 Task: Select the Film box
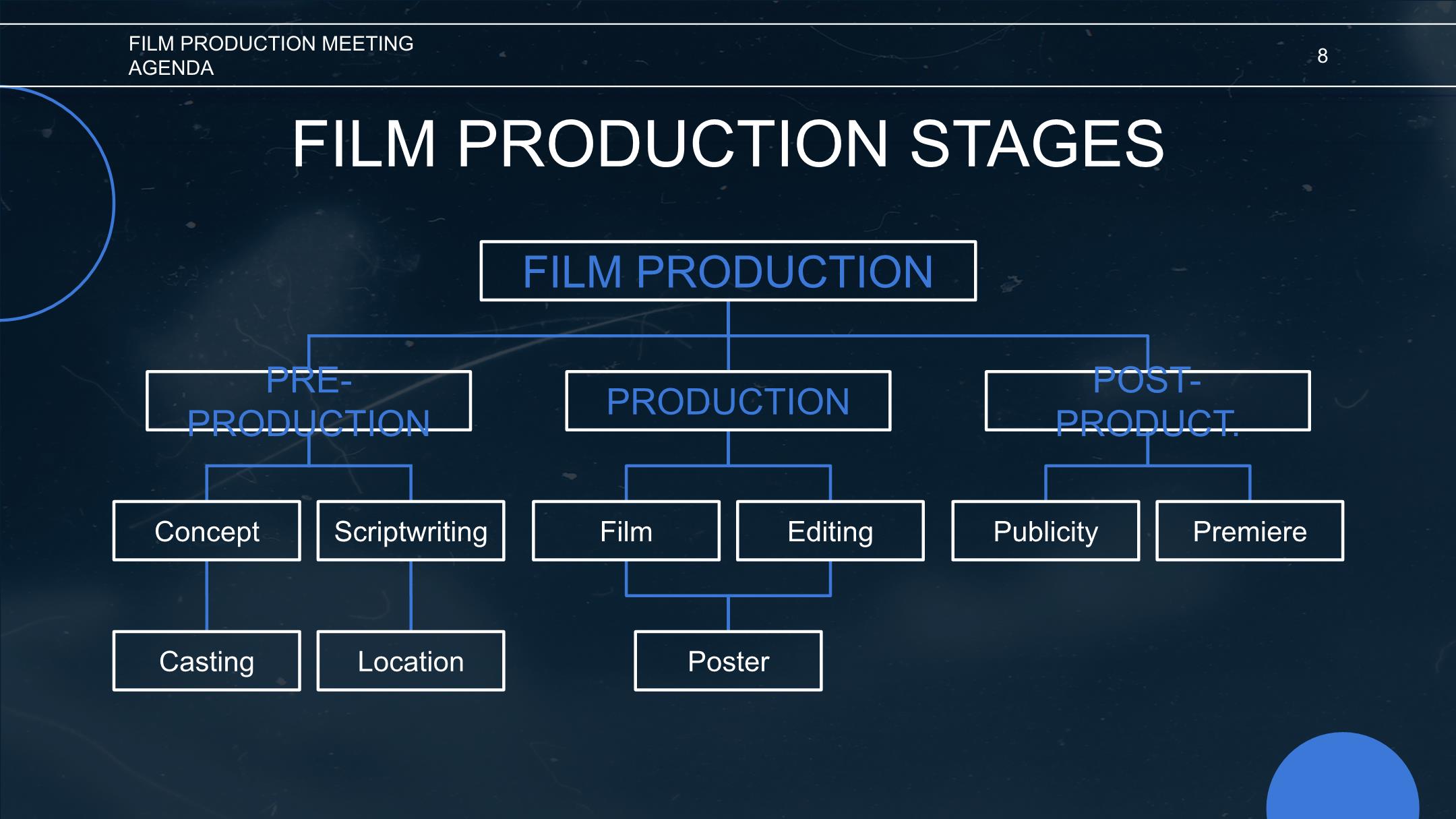pyautogui.click(x=626, y=530)
